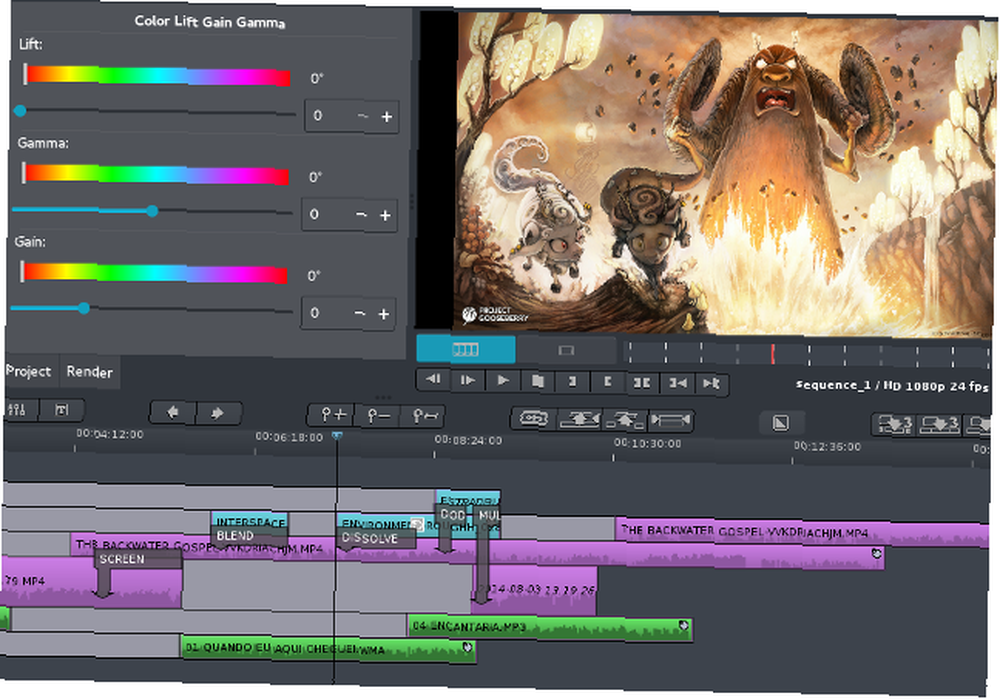
Task: Select the BLEND compositor
Action: tap(249, 536)
